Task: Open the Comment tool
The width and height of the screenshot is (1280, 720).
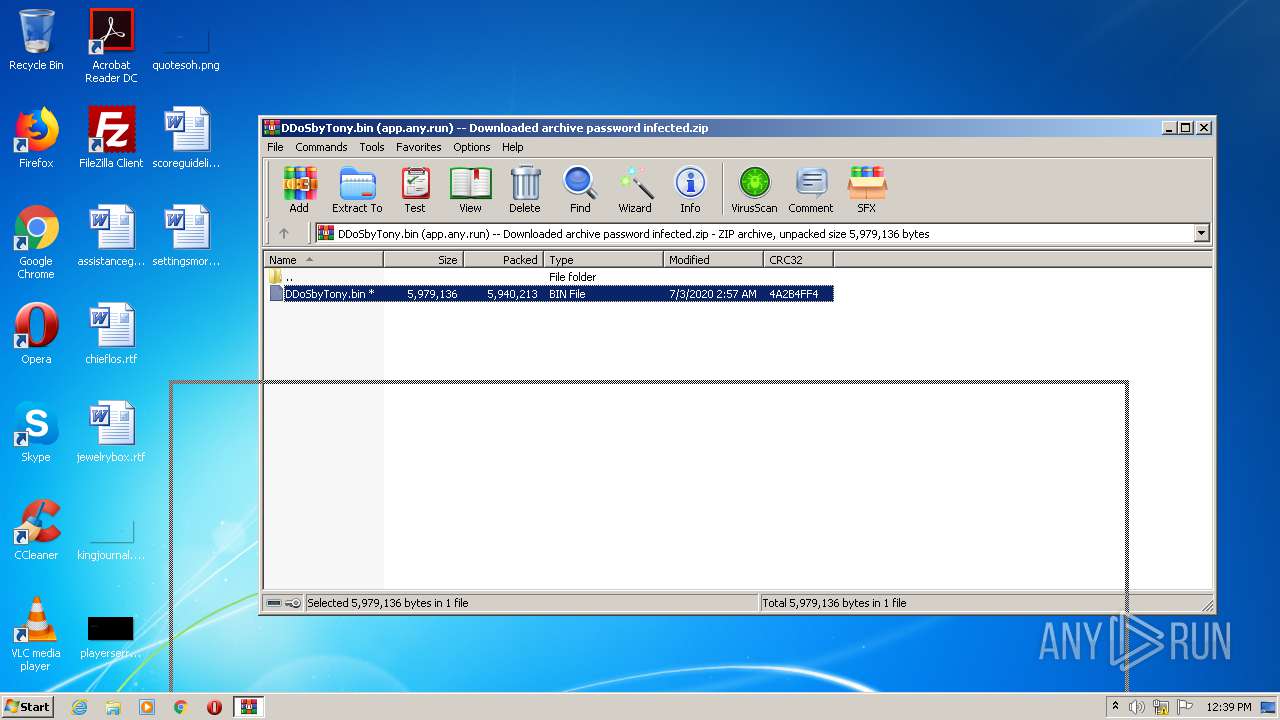Action: 811,190
